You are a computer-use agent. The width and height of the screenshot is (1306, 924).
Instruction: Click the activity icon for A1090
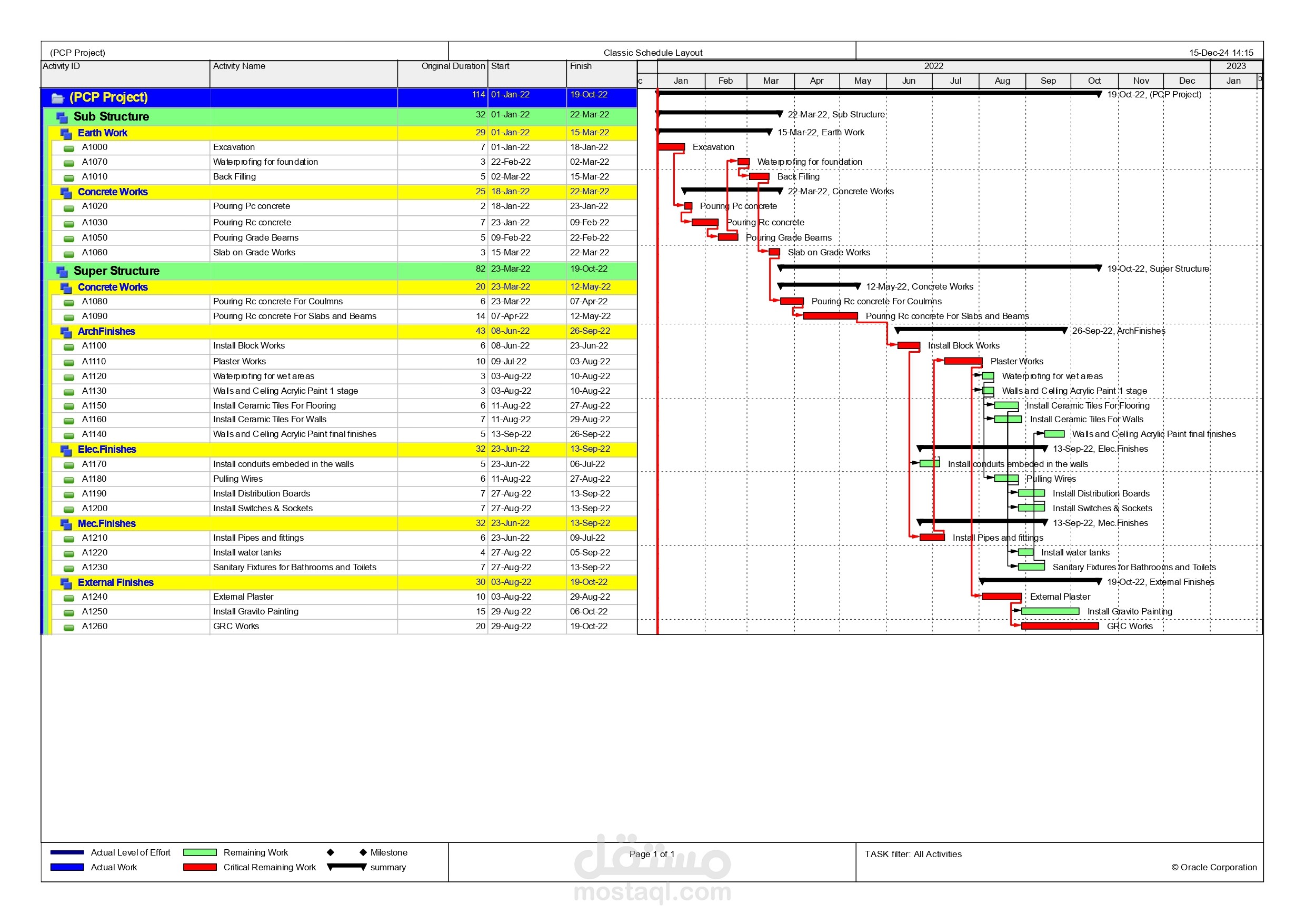coord(69,317)
